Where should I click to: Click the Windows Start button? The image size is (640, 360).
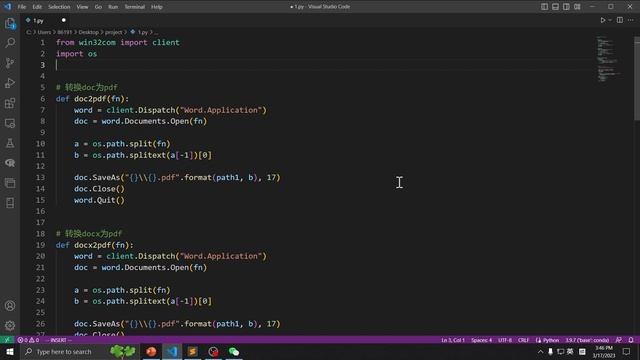click(x=9, y=351)
